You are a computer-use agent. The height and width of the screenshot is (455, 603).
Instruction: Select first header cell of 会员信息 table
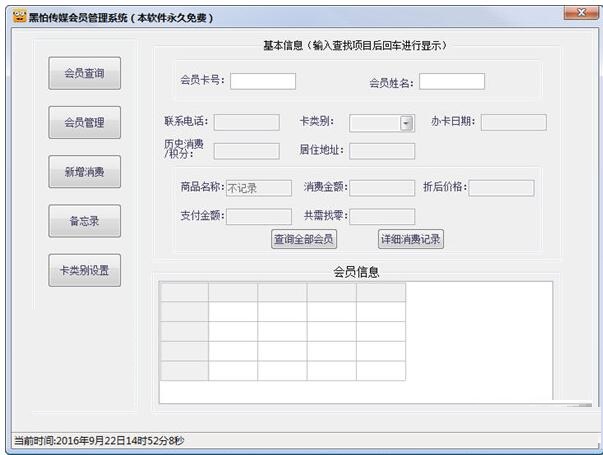[x=184, y=292]
